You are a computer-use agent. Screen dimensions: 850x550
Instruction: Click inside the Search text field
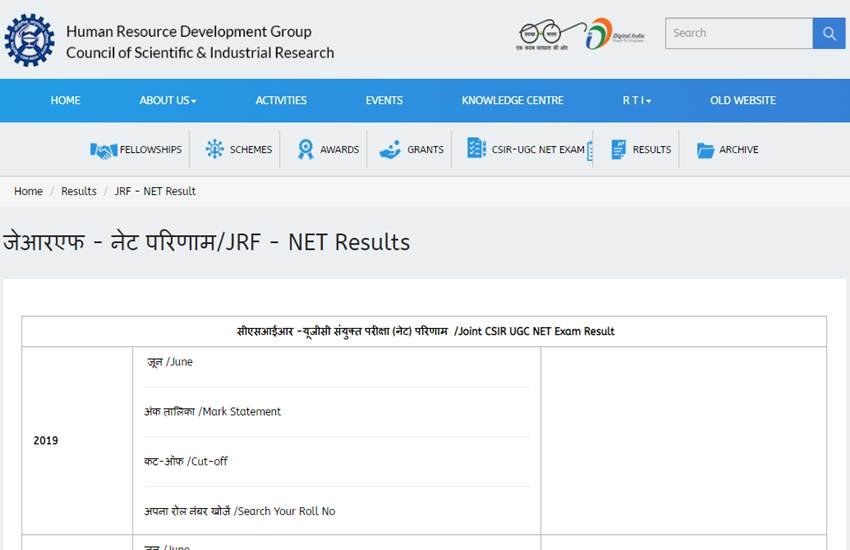click(x=738, y=33)
